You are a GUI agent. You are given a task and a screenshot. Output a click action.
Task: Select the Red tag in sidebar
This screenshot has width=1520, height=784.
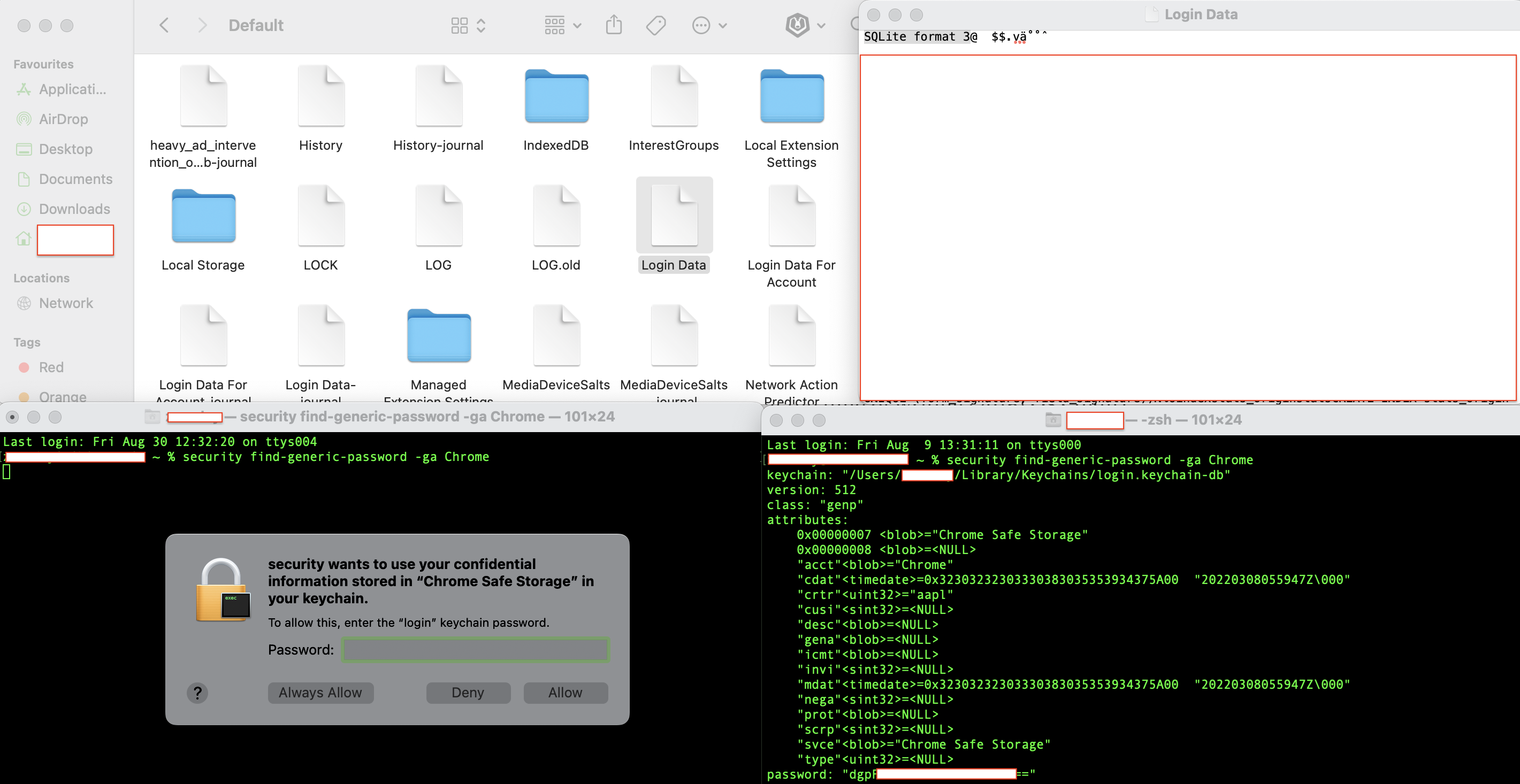[41, 367]
